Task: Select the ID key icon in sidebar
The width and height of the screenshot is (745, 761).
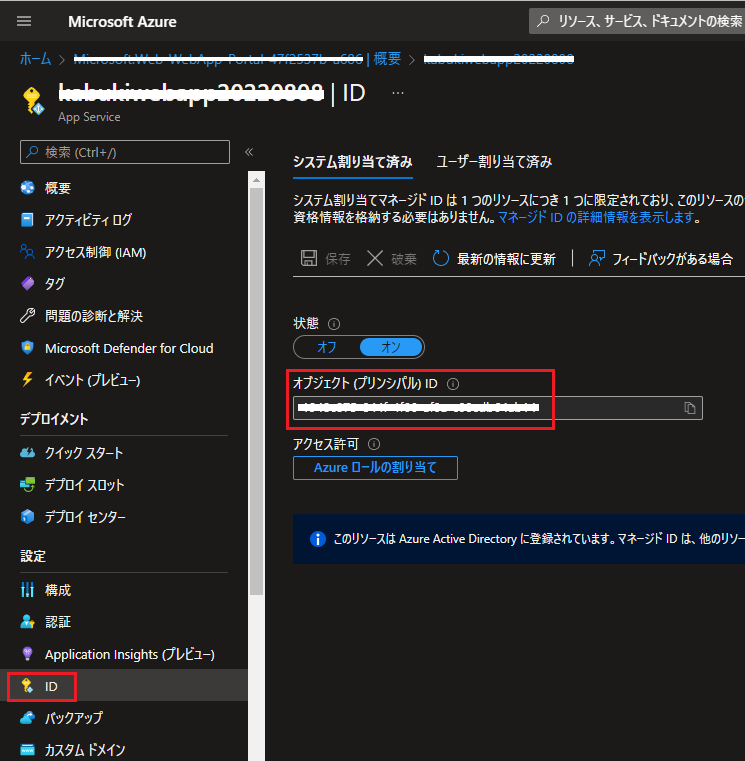Action: [28, 686]
